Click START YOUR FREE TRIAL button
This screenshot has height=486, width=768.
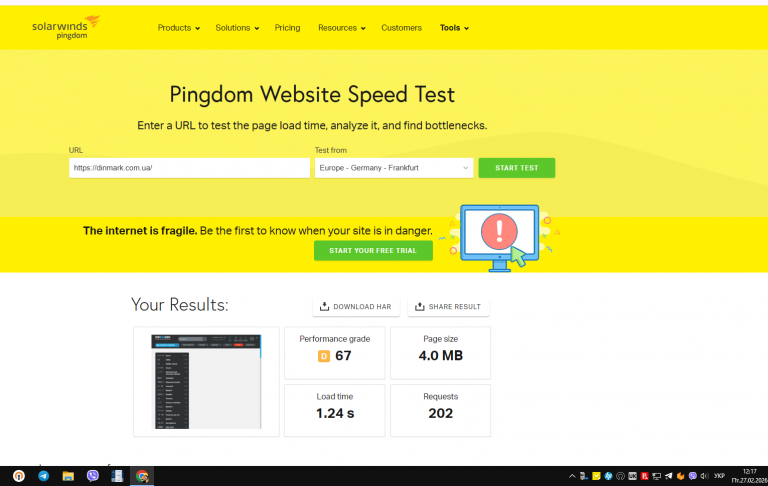(373, 250)
